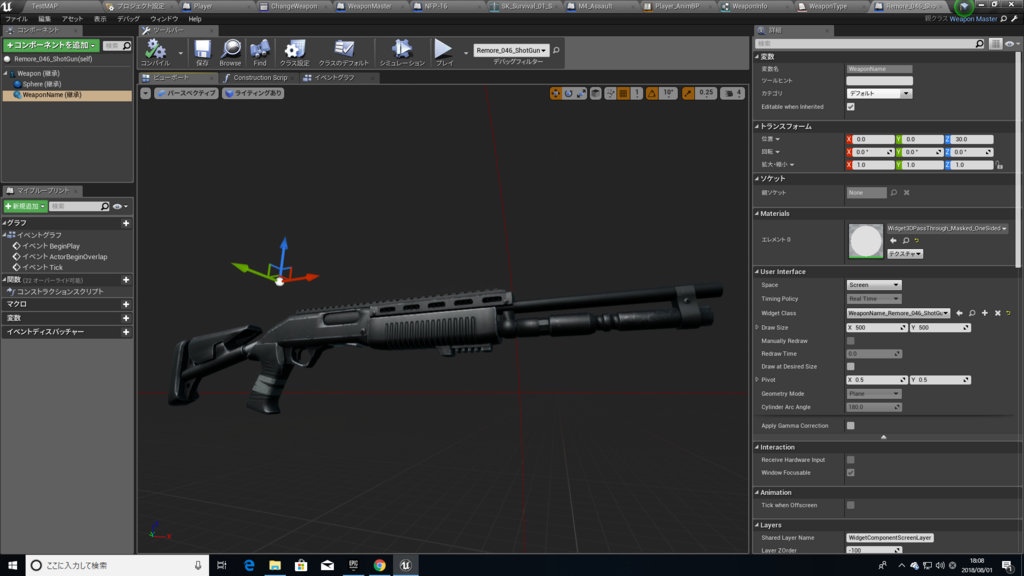
Task: Expand the Pivot property arrow
Action: tap(758, 379)
